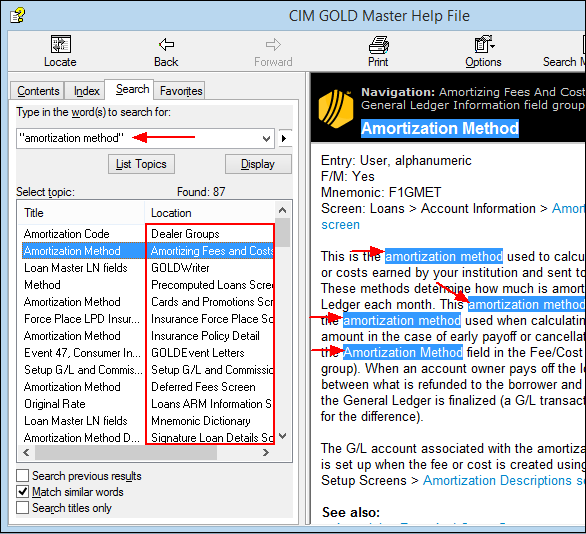The image size is (586, 534).
Task: Select Amortization Method Cards and Promotions row
Action: click(x=148, y=302)
